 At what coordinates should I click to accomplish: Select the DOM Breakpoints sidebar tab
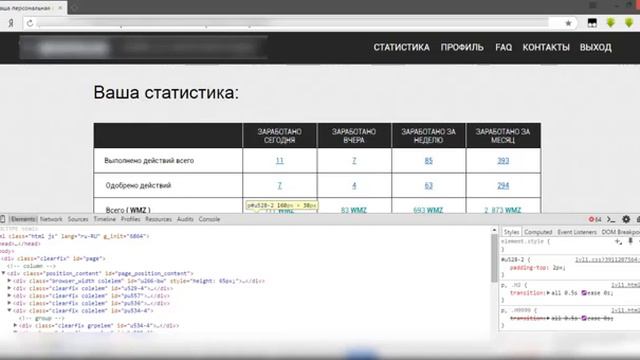(x=620, y=232)
